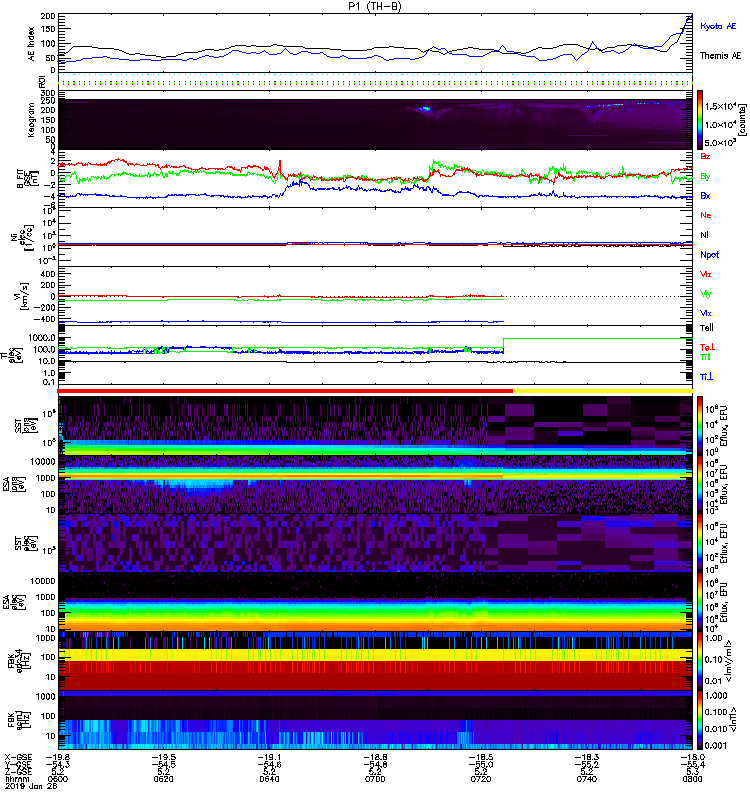
Task: Click the 0700 time axis label
Action: [374, 779]
